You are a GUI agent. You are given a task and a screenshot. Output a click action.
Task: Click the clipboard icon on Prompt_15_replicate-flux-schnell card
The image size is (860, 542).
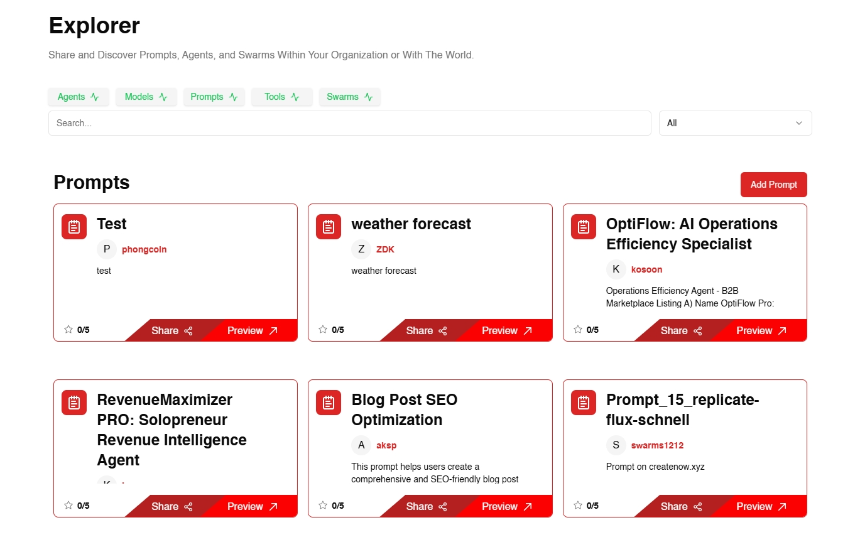point(584,403)
